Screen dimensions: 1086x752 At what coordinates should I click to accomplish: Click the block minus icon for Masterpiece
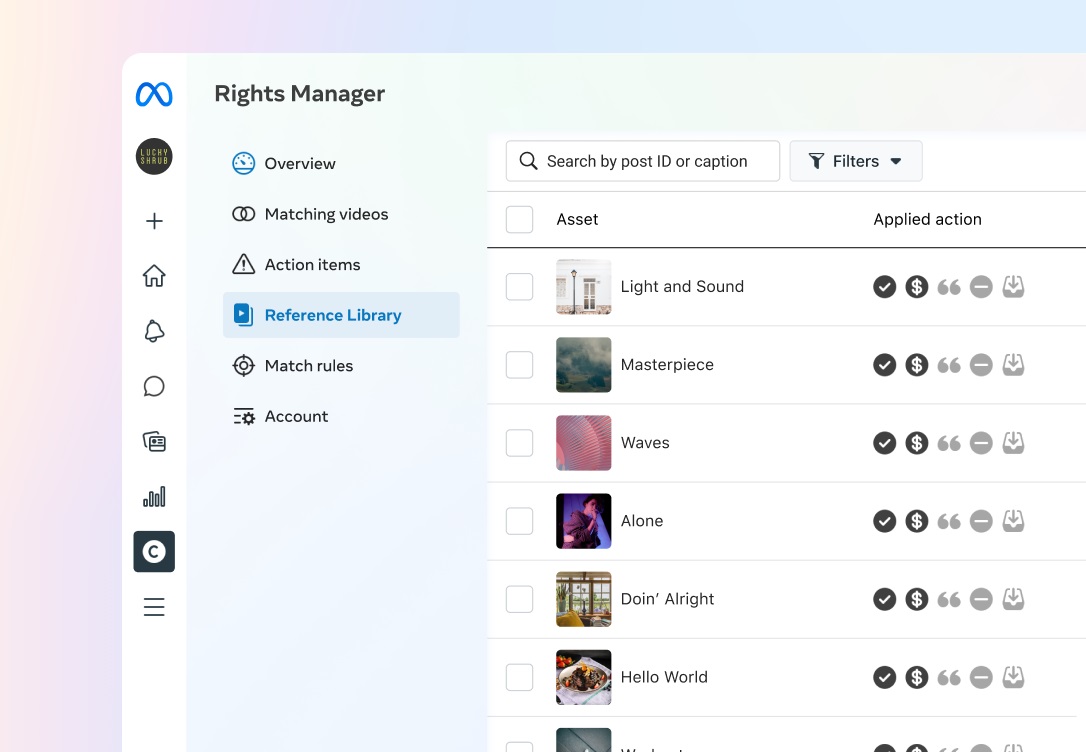click(981, 365)
